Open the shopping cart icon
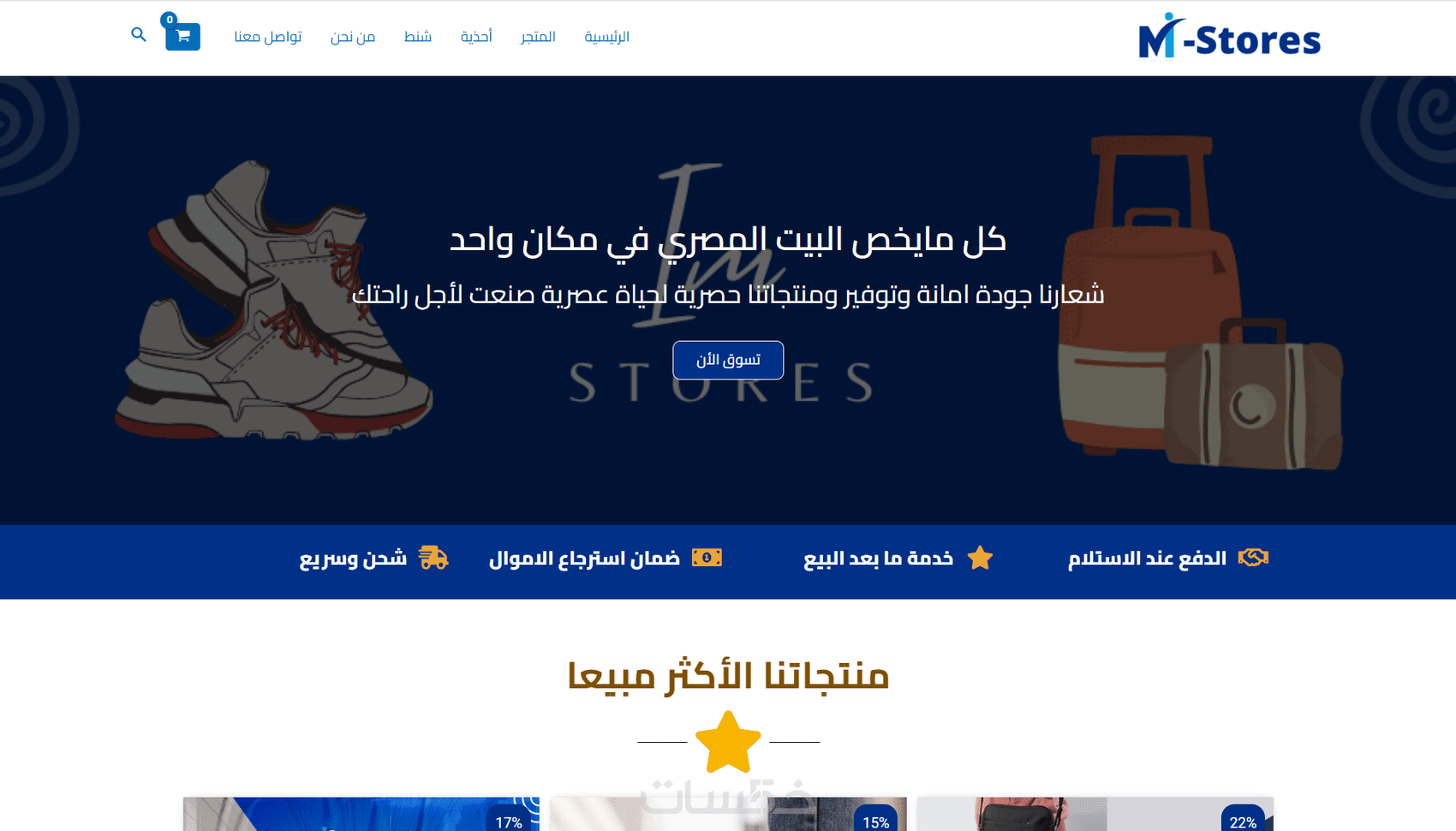This screenshot has width=1456, height=831. click(x=182, y=36)
